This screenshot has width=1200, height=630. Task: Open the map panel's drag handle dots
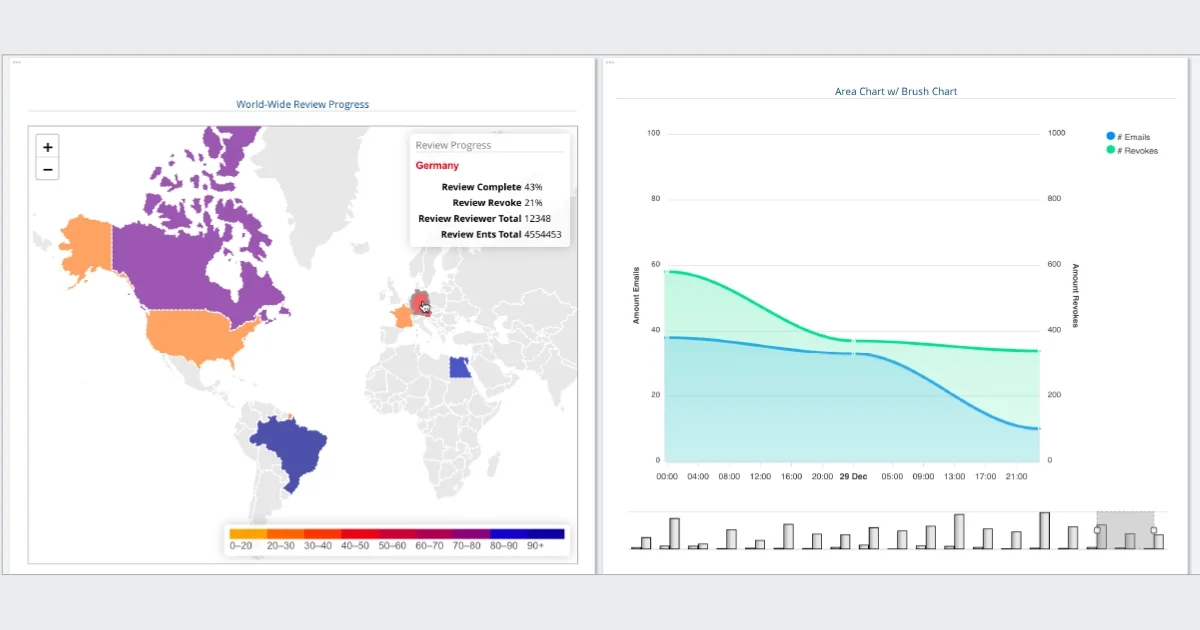tap(16, 62)
